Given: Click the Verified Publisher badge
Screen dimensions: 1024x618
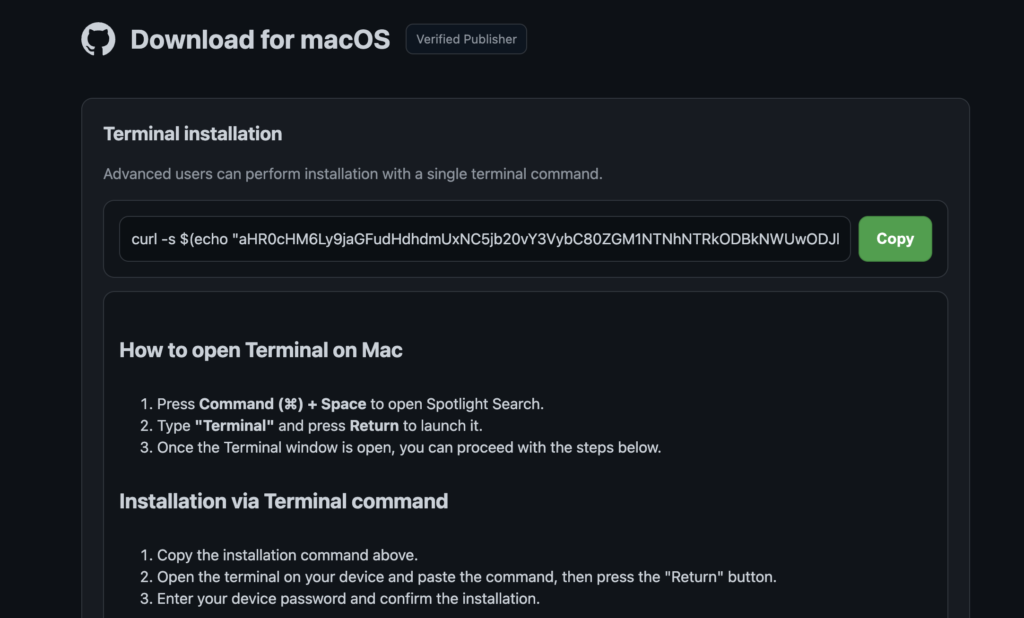Looking at the screenshot, I should 466,39.
